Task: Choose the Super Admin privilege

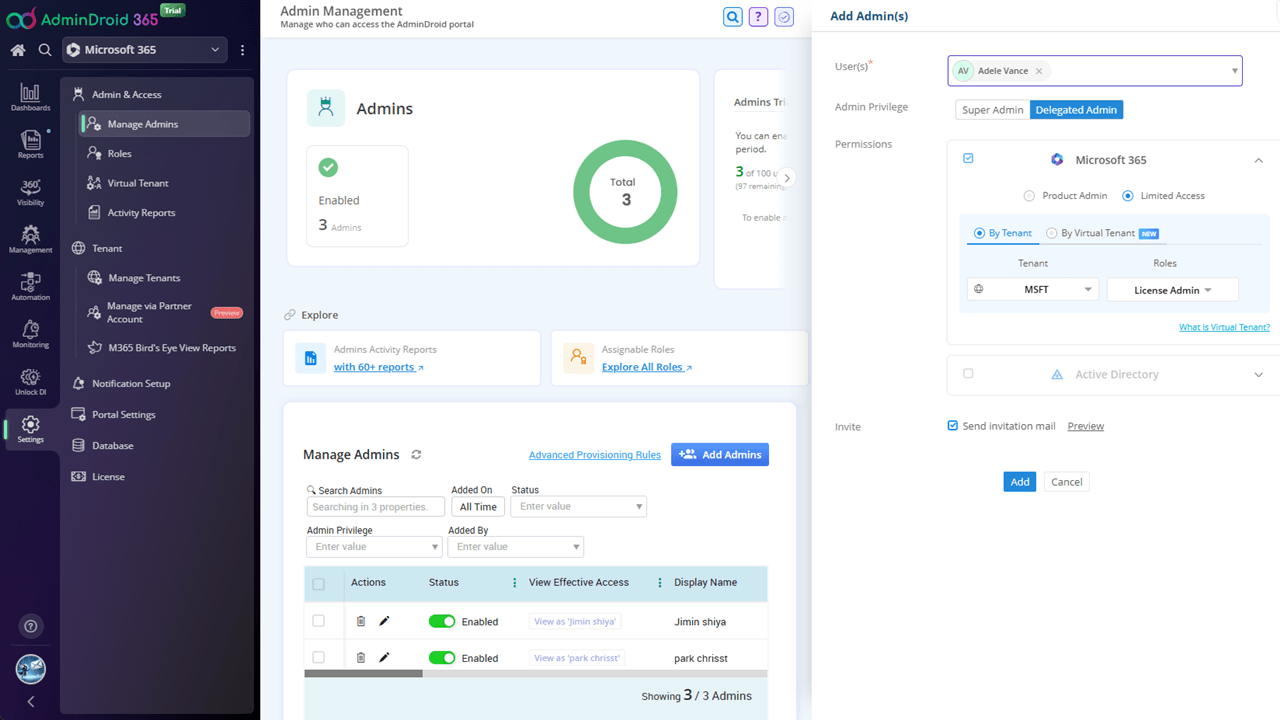Action: coord(992,110)
